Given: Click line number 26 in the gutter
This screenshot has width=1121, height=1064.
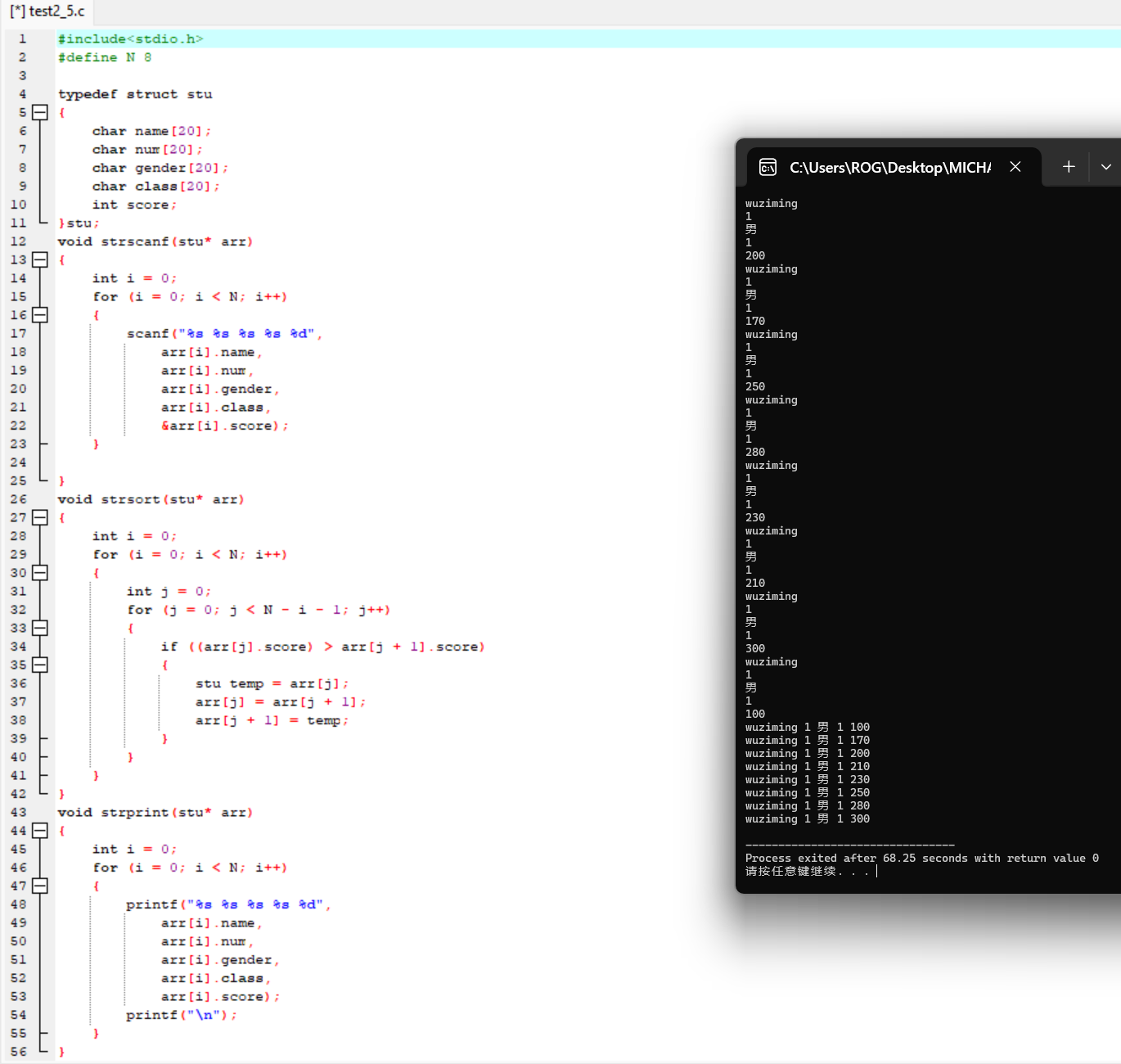Looking at the screenshot, I should tap(19, 499).
